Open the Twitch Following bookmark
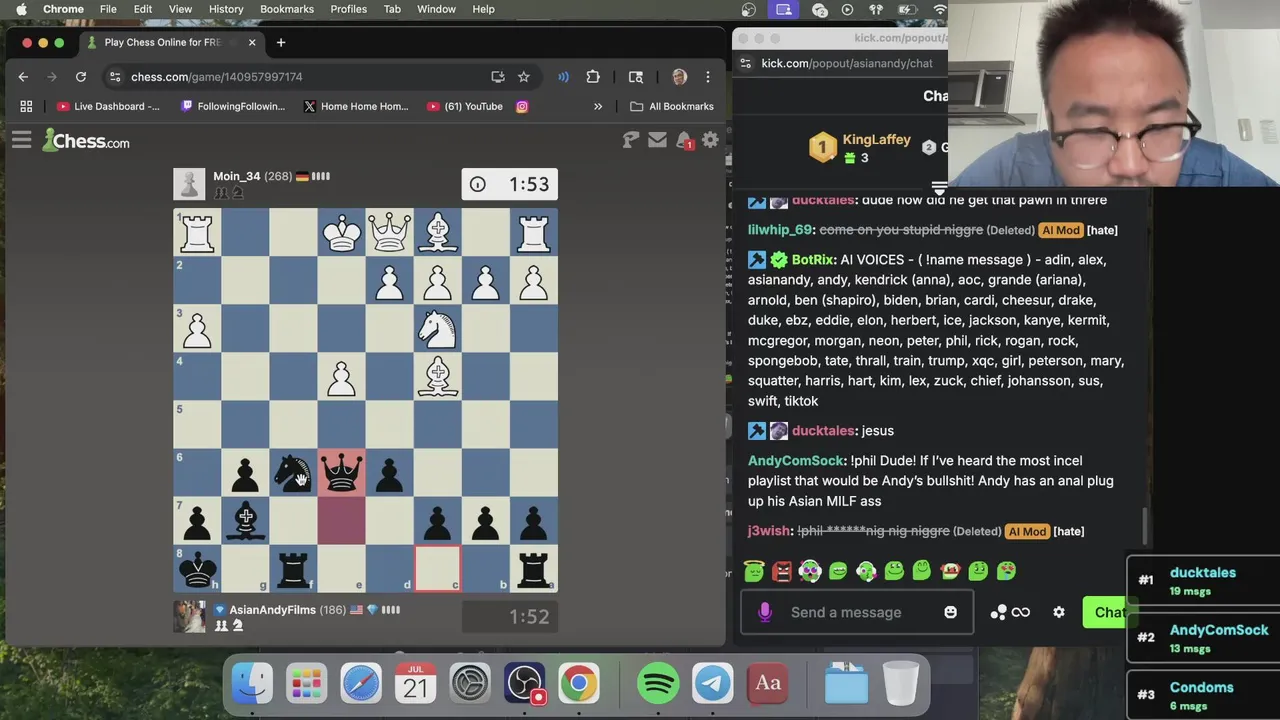 point(233,106)
